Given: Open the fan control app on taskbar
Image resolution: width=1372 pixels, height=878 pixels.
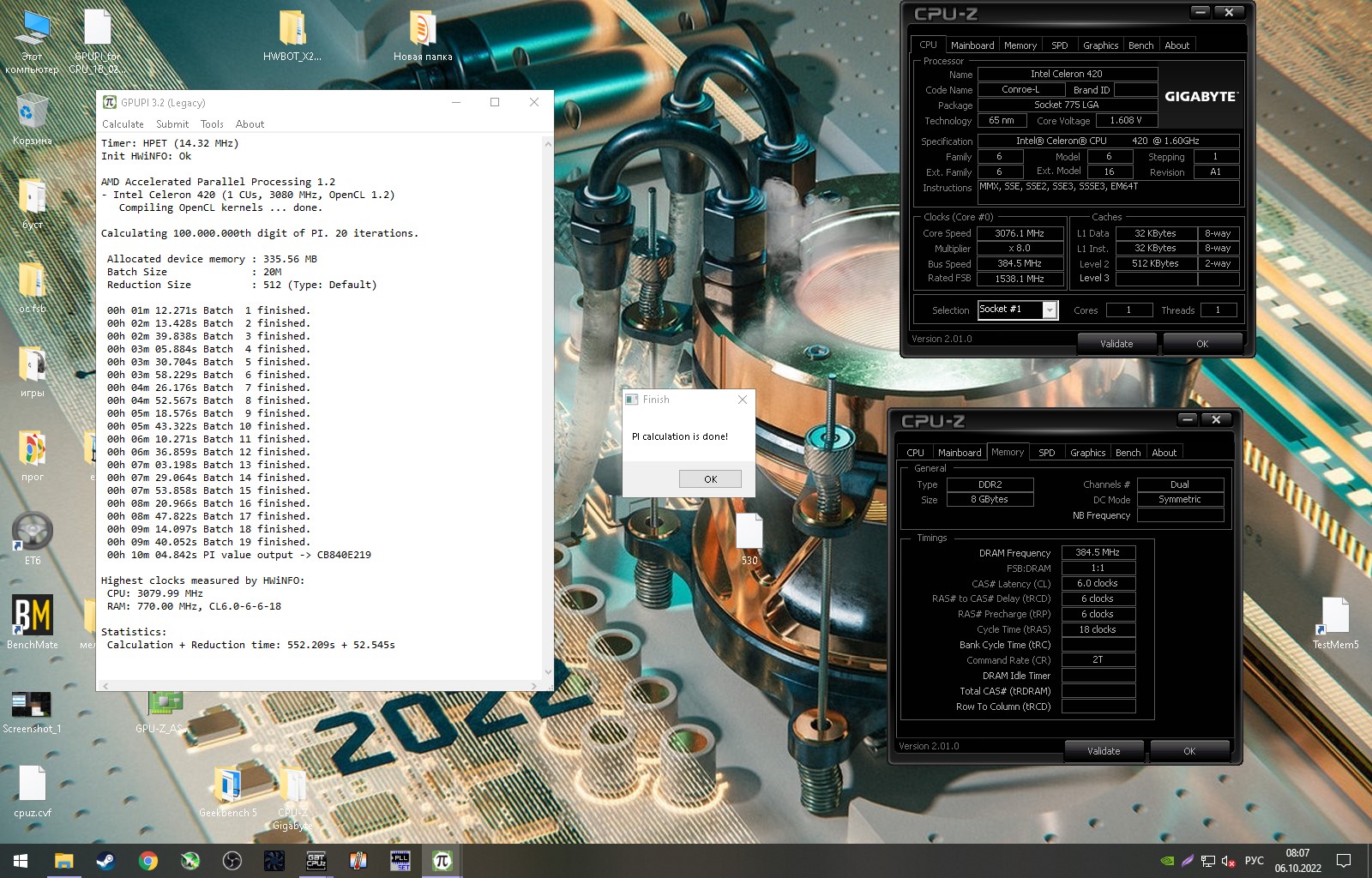Looking at the screenshot, I should click(274, 861).
